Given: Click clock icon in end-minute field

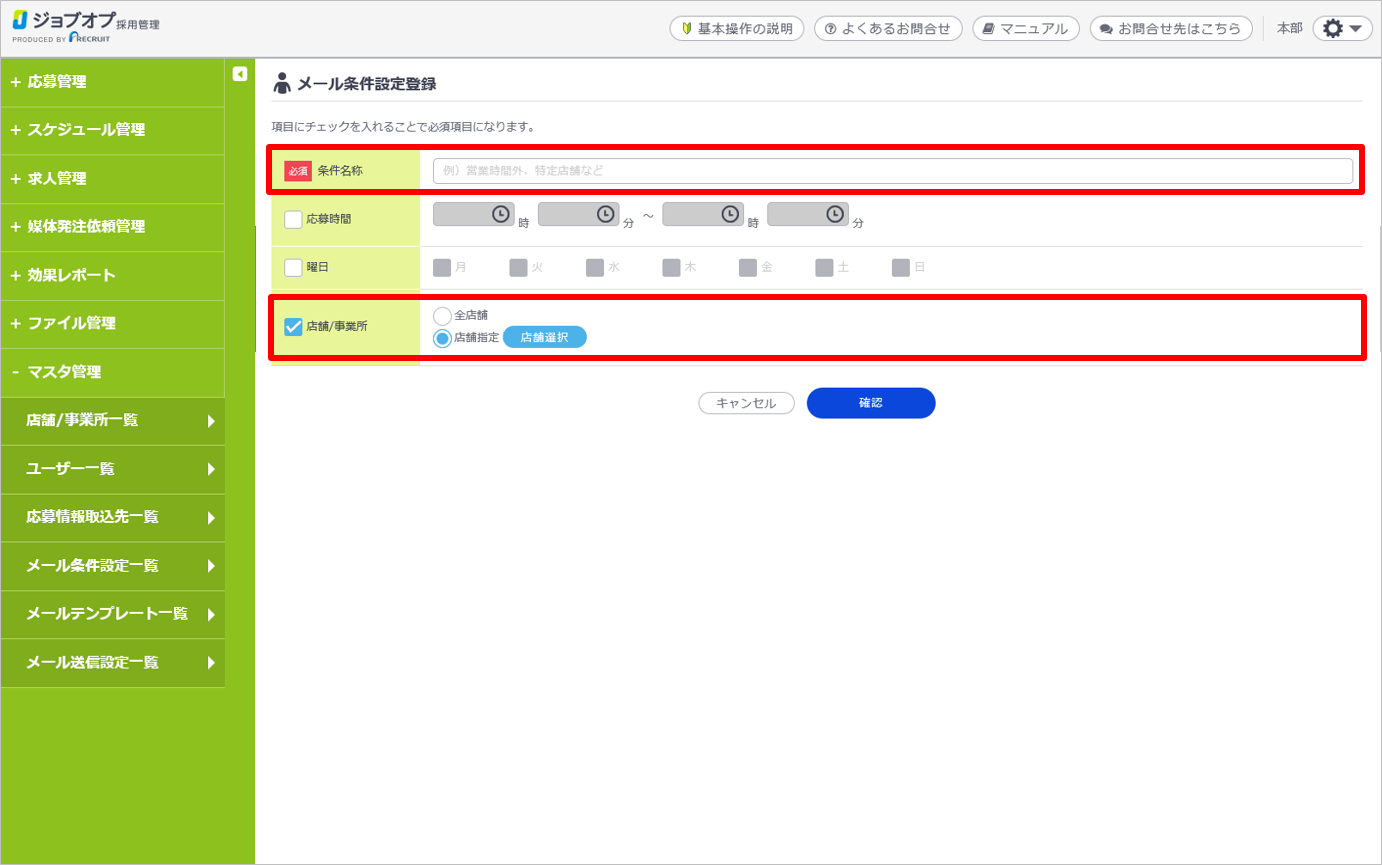Looking at the screenshot, I should coord(834,214).
